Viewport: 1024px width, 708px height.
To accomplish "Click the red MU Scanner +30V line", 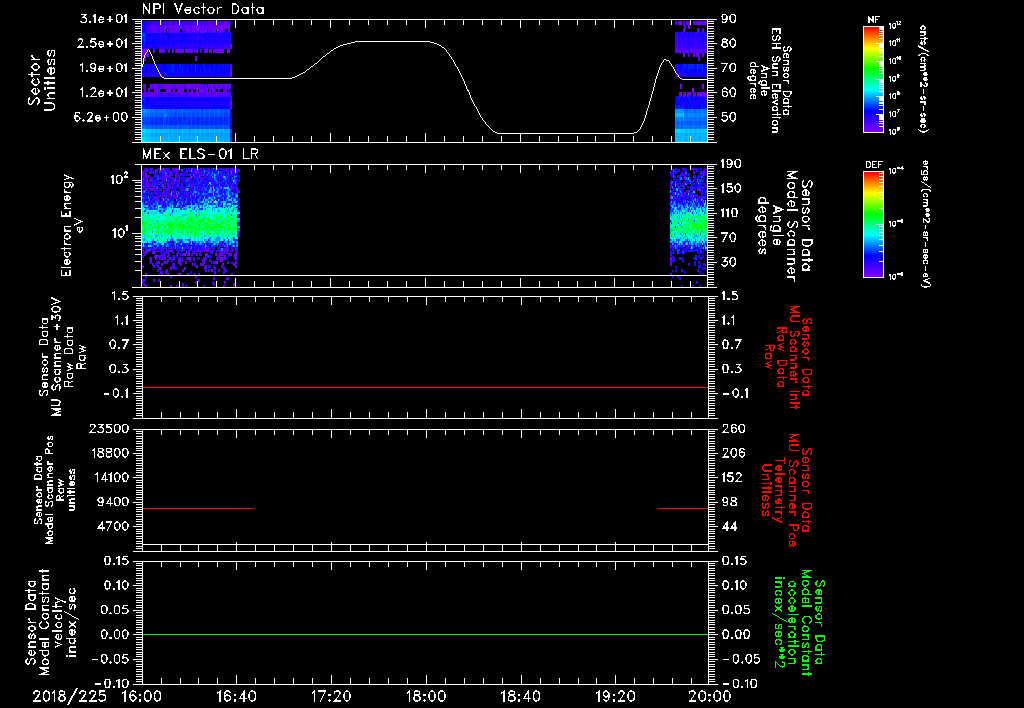I will 425,387.
